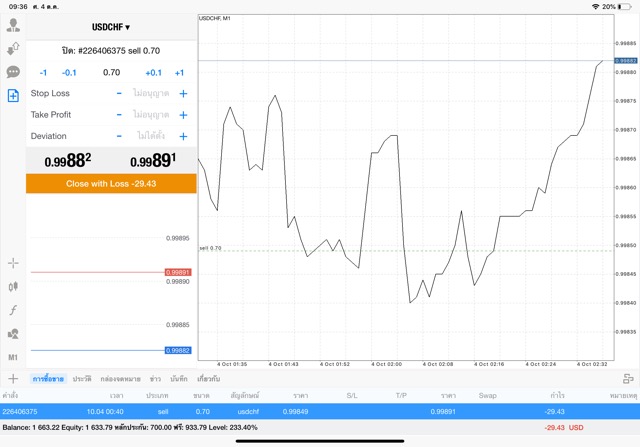Click the กำไร profit column header
This screenshot has height=447, width=640.
(557, 396)
